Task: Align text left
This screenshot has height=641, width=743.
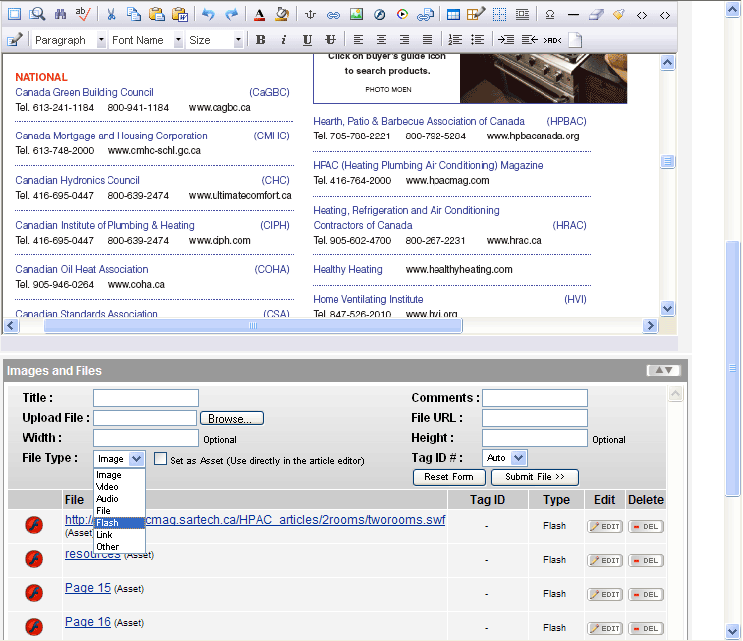Action: tap(358, 40)
